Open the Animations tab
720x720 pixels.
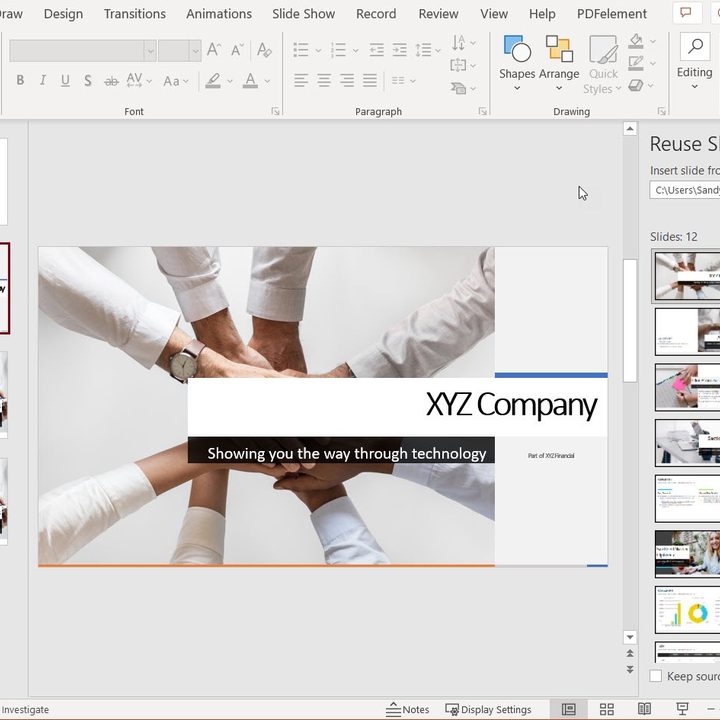coord(219,14)
